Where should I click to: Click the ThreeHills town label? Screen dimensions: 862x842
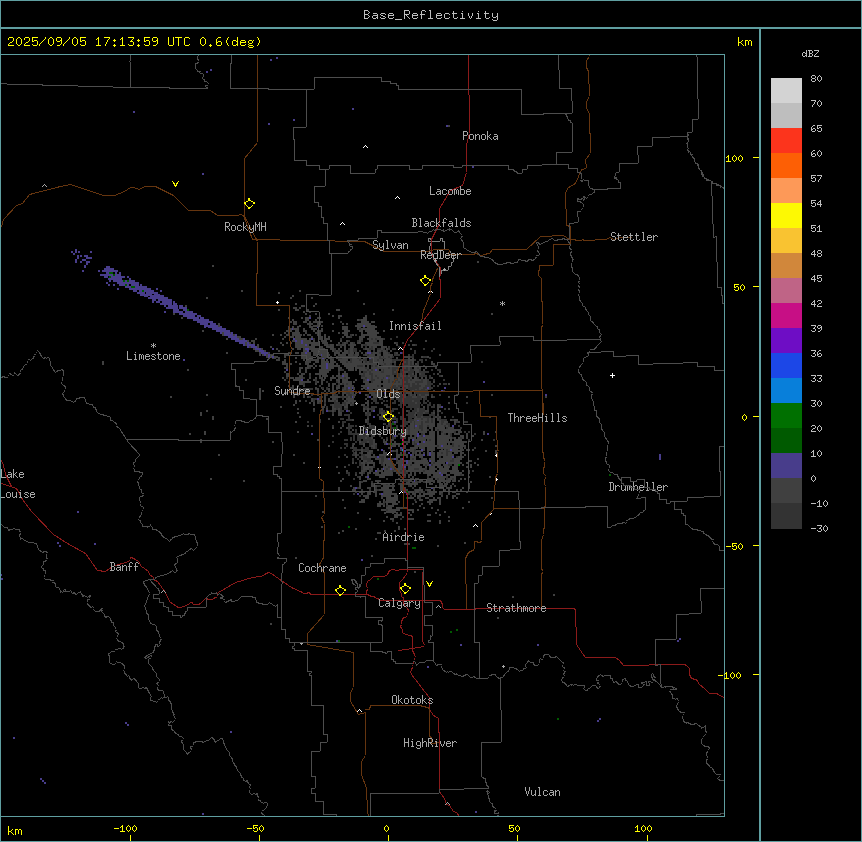click(537, 418)
